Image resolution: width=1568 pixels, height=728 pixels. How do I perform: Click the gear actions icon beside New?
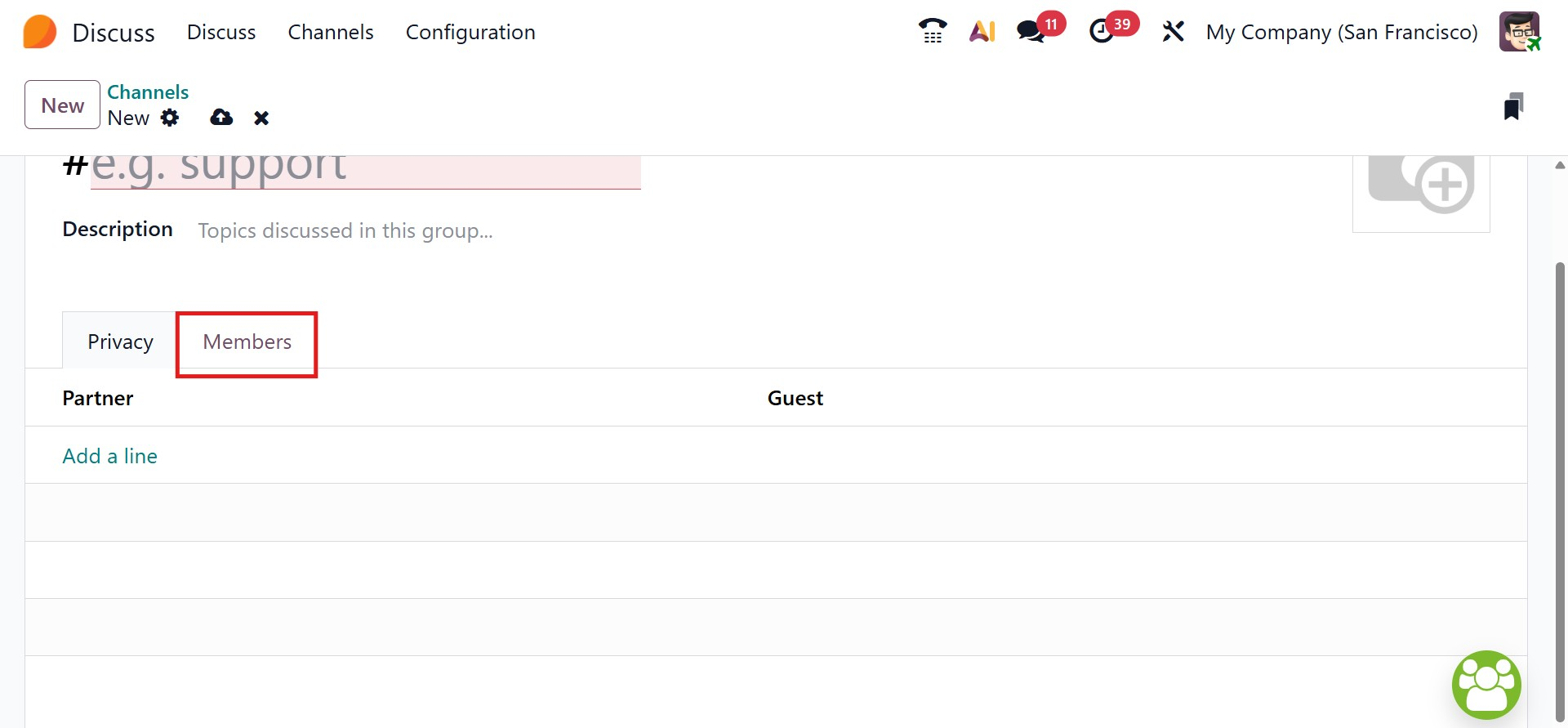coord(170,118)
